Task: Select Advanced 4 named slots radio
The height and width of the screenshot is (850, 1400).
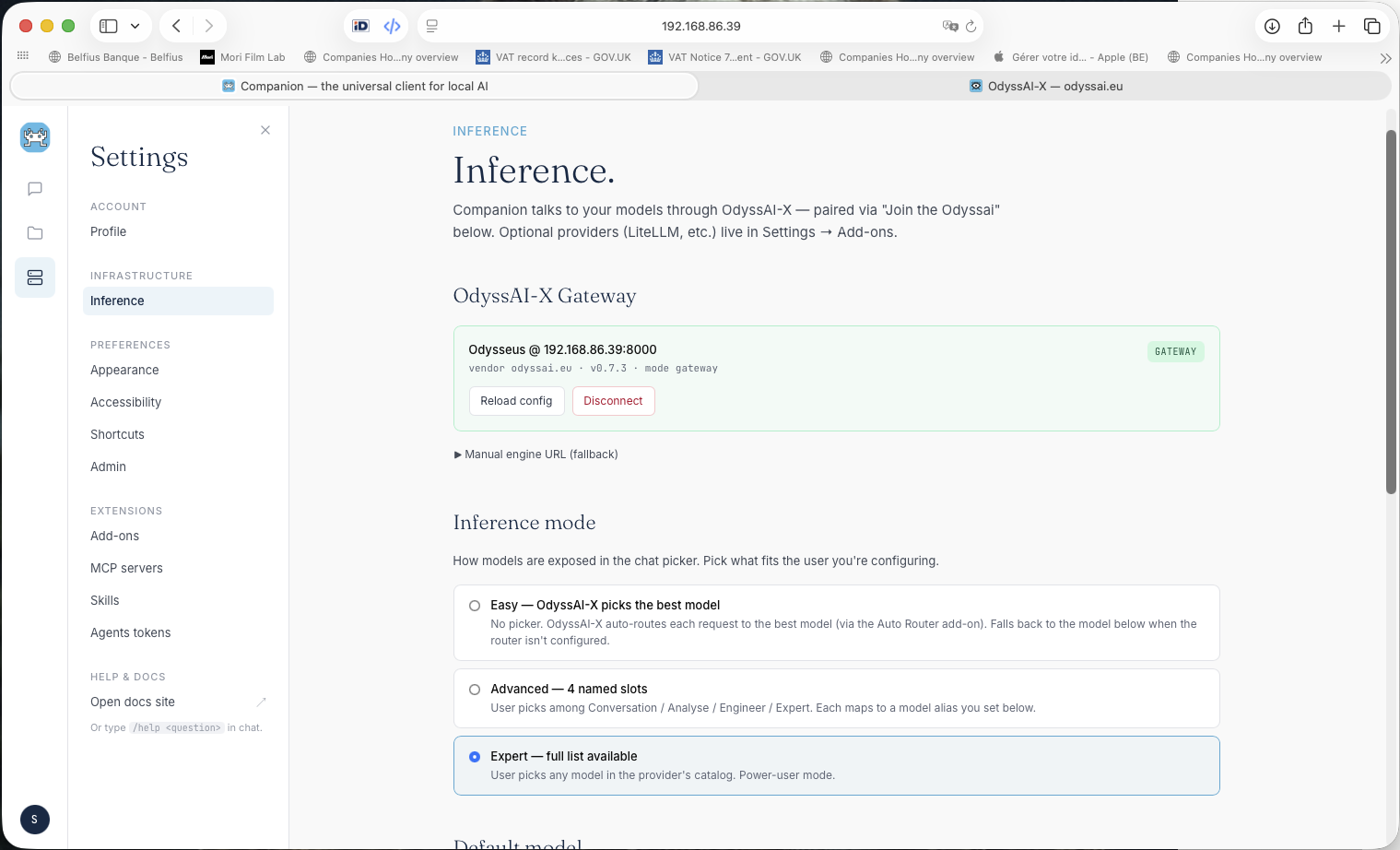Action: 475,690
